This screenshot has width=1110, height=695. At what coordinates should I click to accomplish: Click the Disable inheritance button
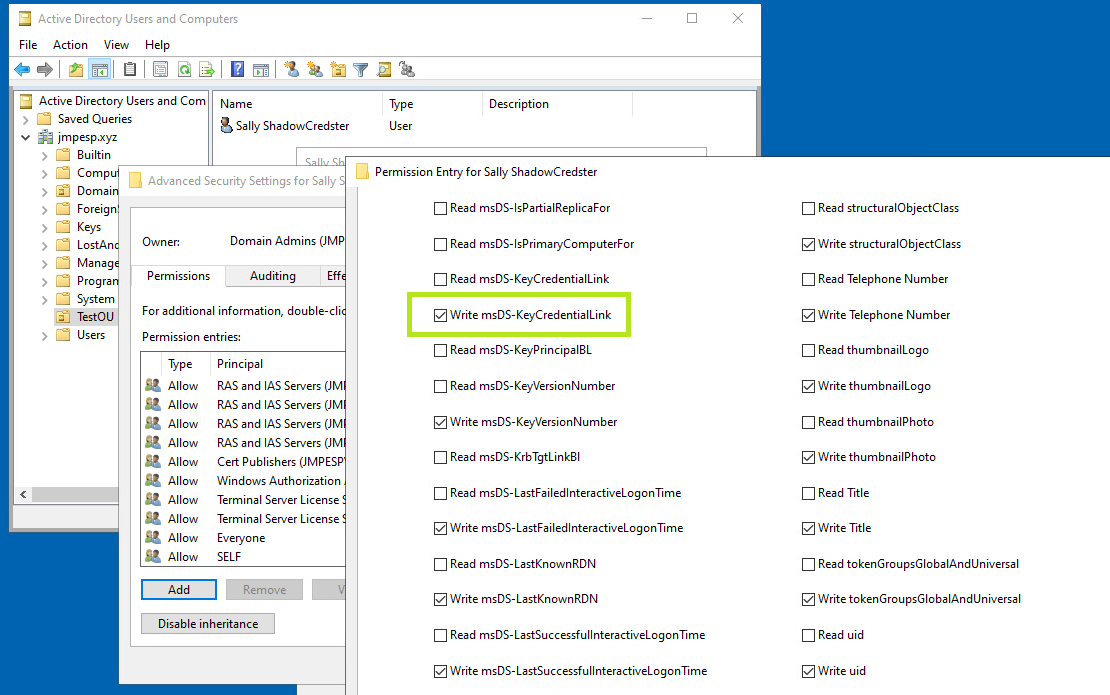click(208, 624)
